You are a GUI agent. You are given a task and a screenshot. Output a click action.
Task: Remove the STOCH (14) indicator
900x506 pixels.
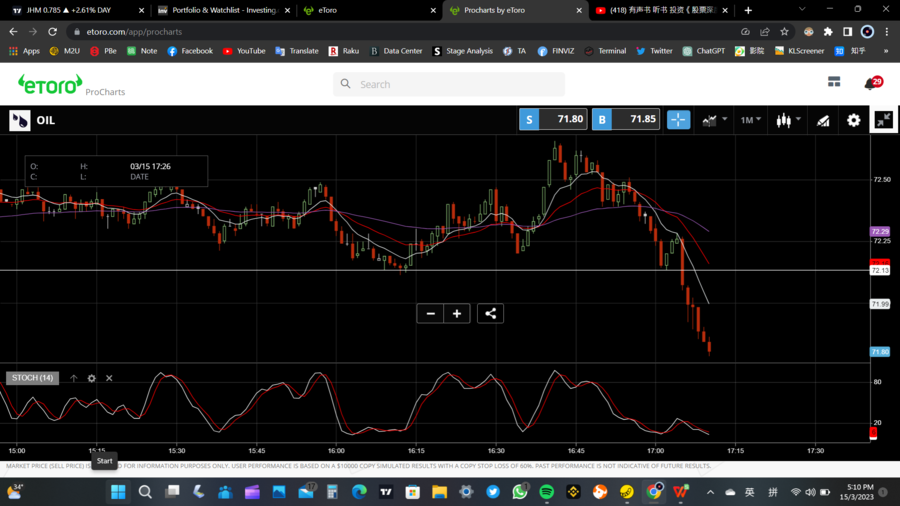pyautogui.click(x=109, y=378)
